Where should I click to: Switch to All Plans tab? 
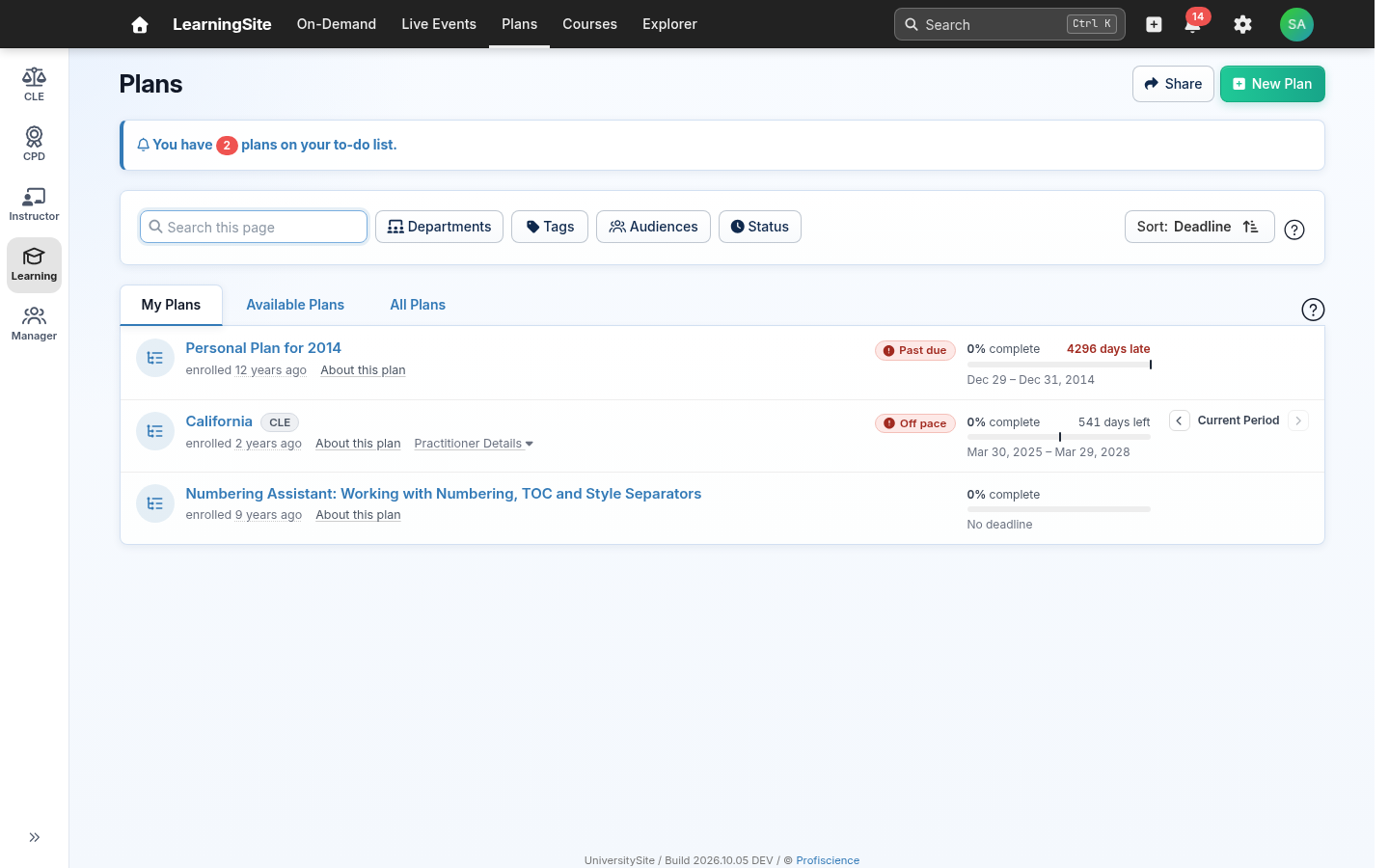[x=418, y=305]
